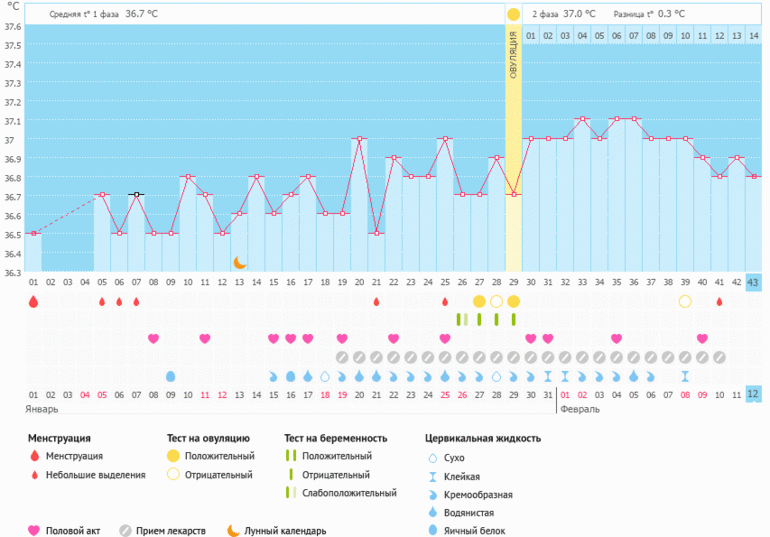The width and height of the screenshot is (770, 537).
Task: Click the crescent moon icon on the chart
Action: (x=240, y=262)
